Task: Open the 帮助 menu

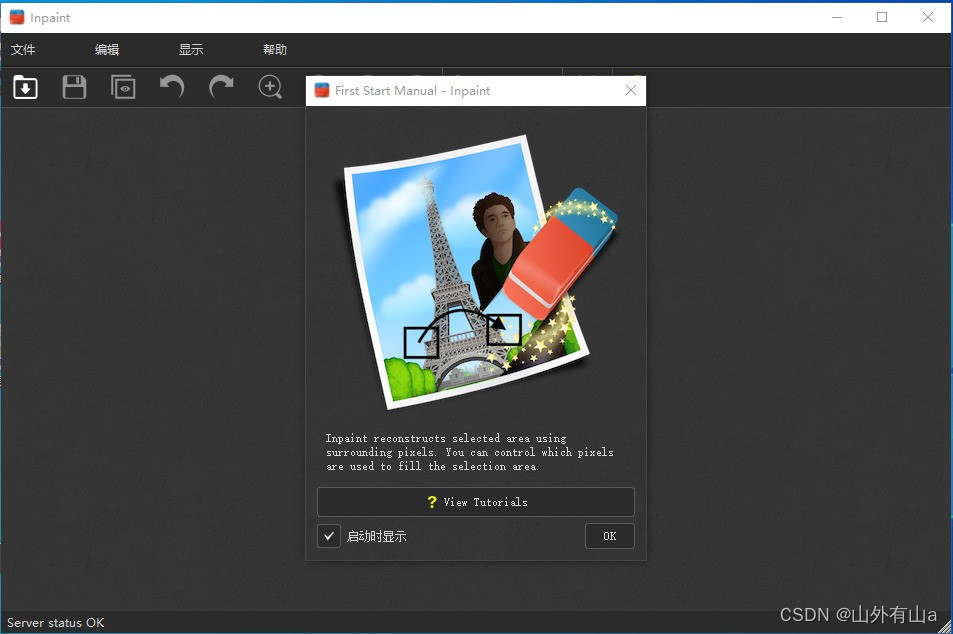Action: (x=275, y=50)
